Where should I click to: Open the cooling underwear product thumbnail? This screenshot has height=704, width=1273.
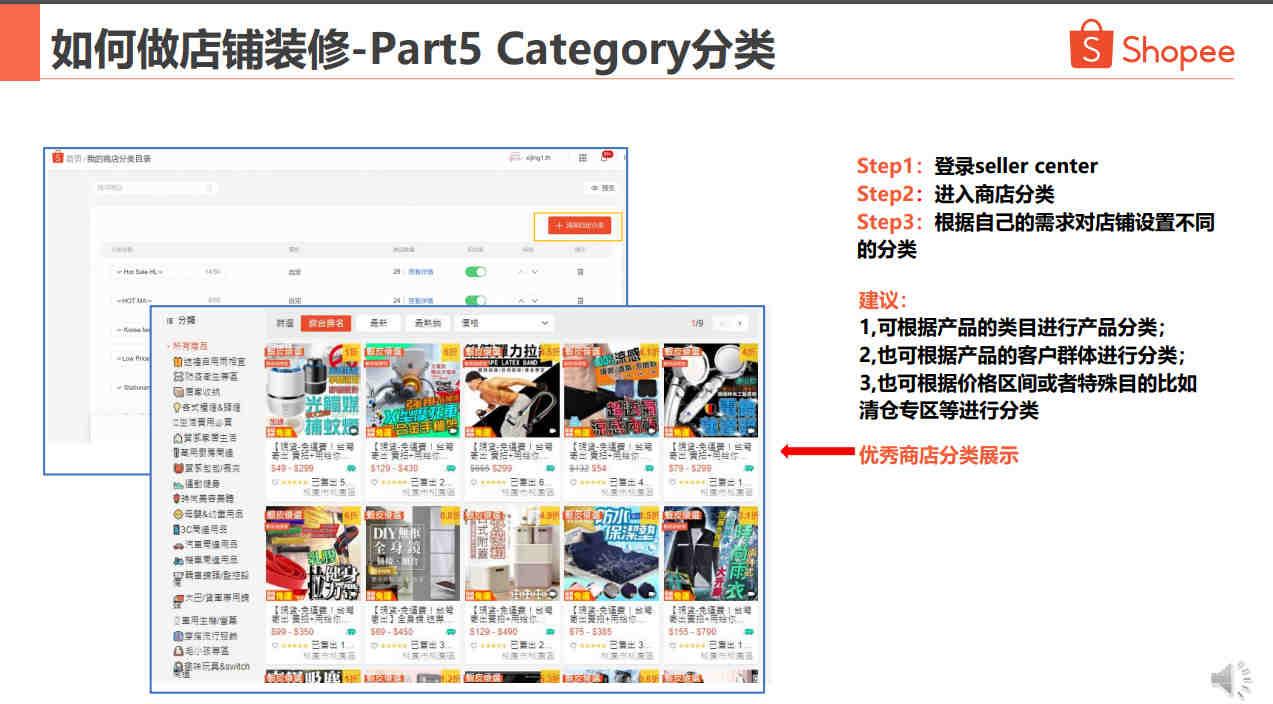click(611, 391)
